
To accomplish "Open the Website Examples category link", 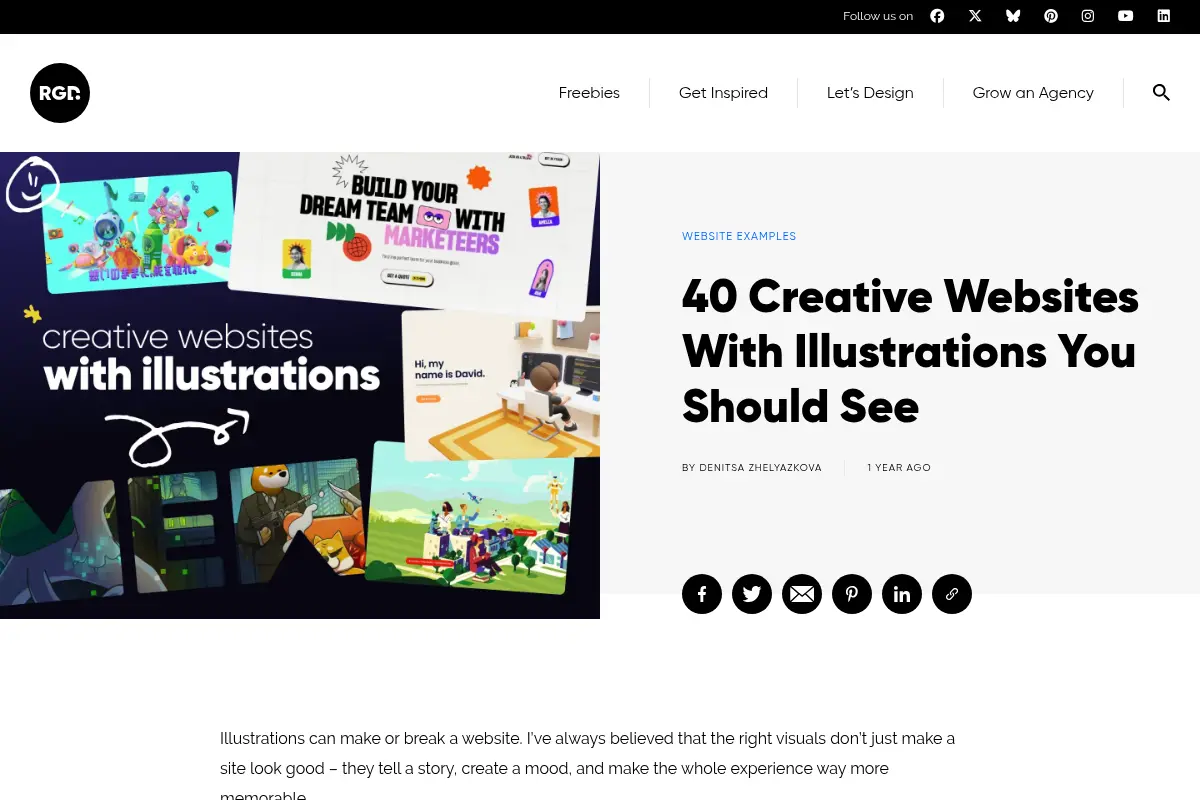I will (x=739, y=237).
